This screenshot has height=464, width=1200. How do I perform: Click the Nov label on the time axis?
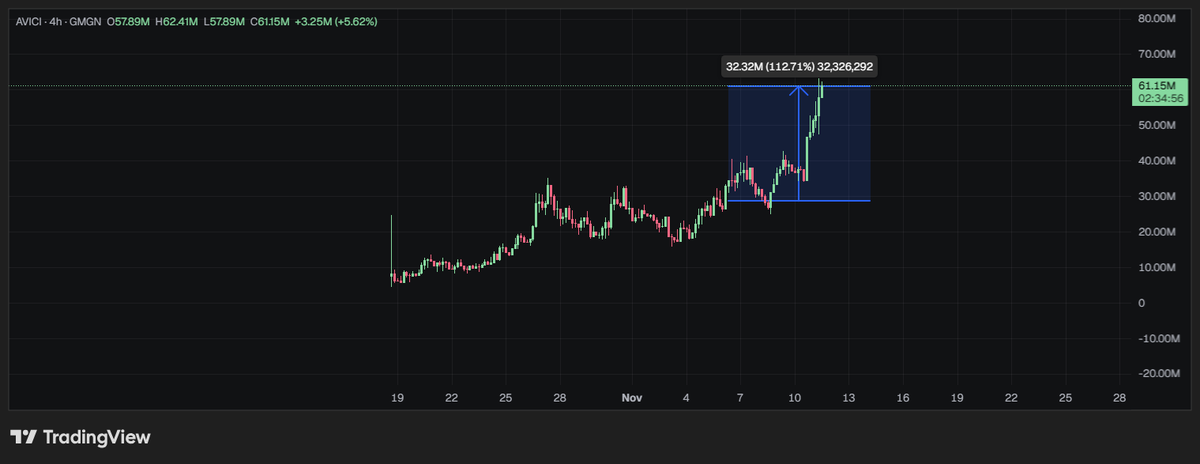click(x=631, y=398)
